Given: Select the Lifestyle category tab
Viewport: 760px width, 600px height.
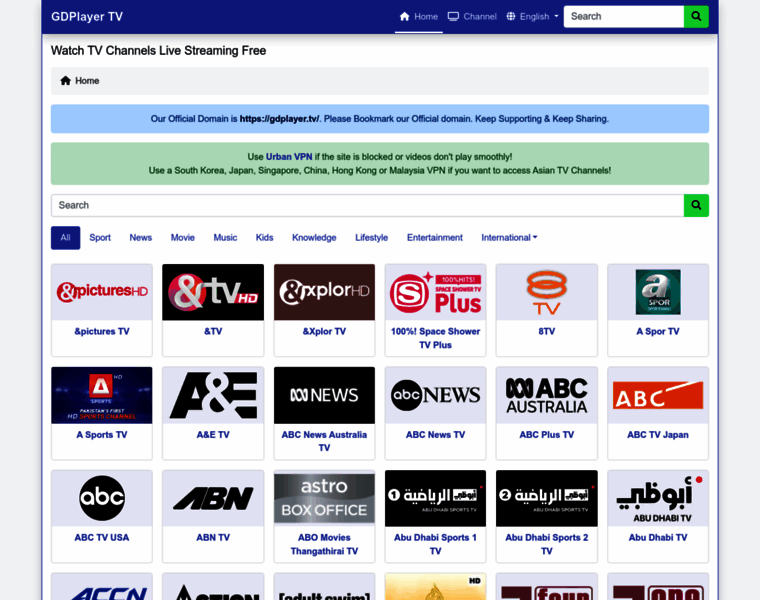Looking at the screenshot, I should pyautogui.click(x=371, y=237).
